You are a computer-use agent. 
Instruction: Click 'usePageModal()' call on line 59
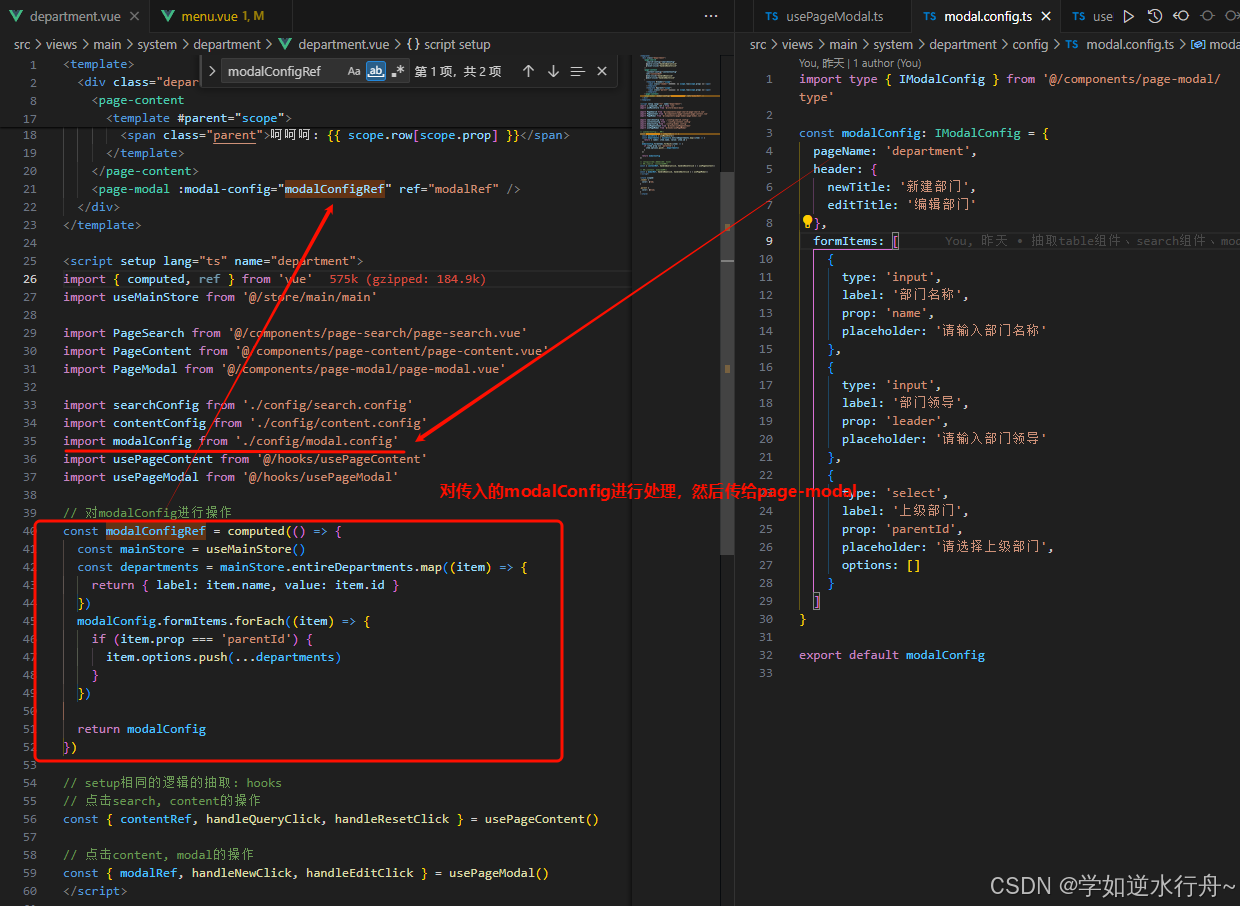(x=498, y=873)
